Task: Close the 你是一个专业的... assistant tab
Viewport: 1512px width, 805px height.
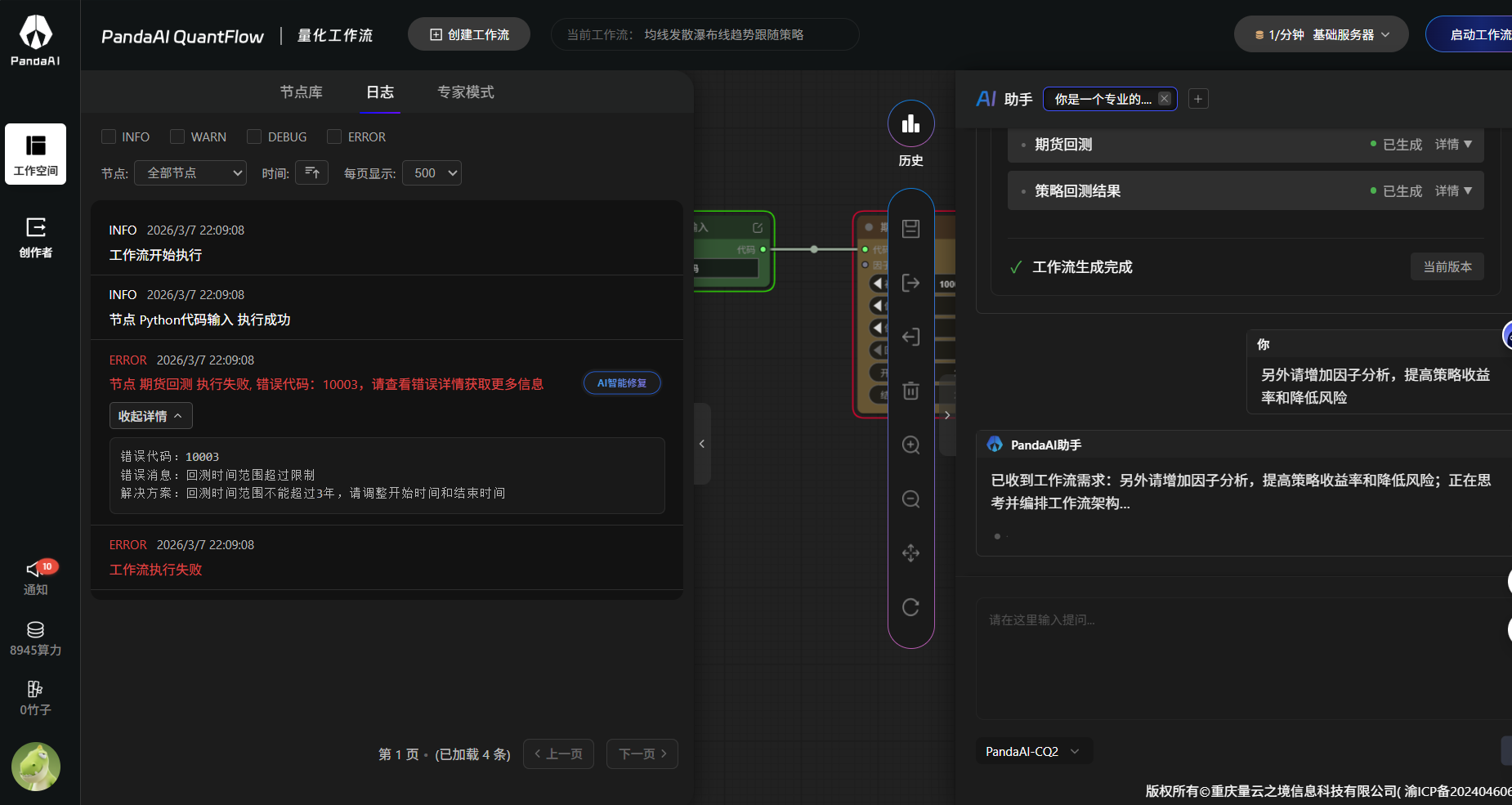Action: (1165, 99)
